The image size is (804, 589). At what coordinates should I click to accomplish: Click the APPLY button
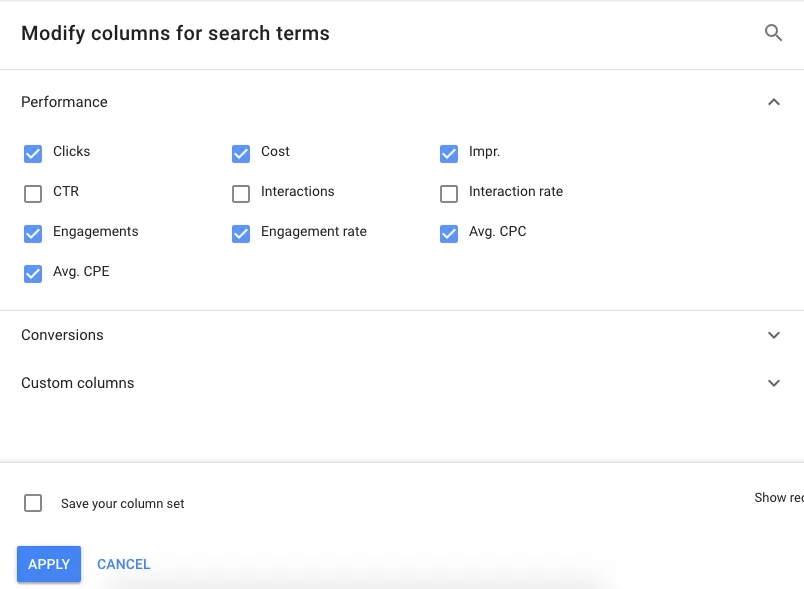48,563
